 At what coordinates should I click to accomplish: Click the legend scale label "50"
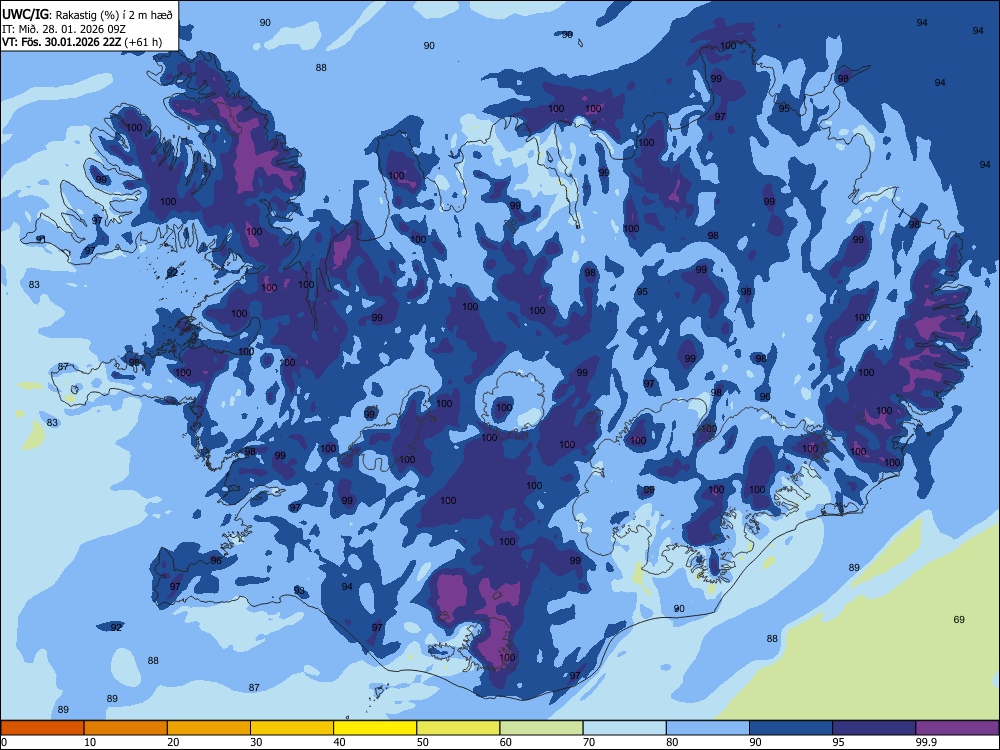[422, 742]
